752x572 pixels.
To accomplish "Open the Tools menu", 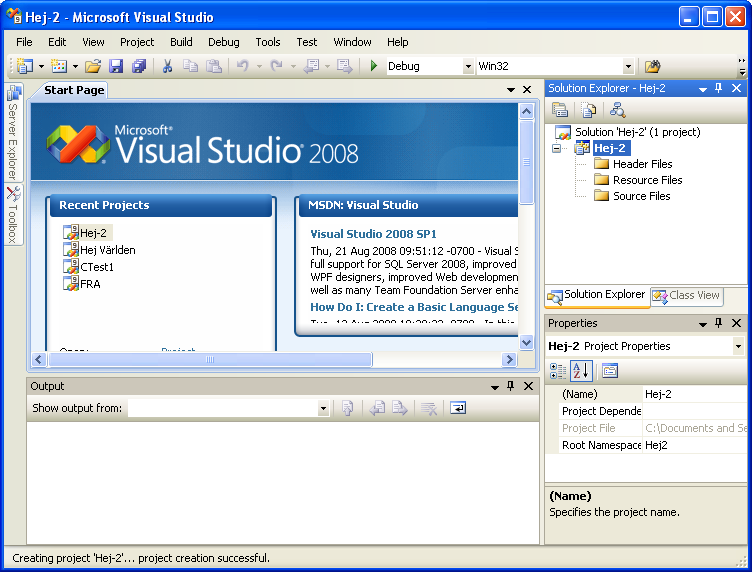I will click(x=268, y=42).
